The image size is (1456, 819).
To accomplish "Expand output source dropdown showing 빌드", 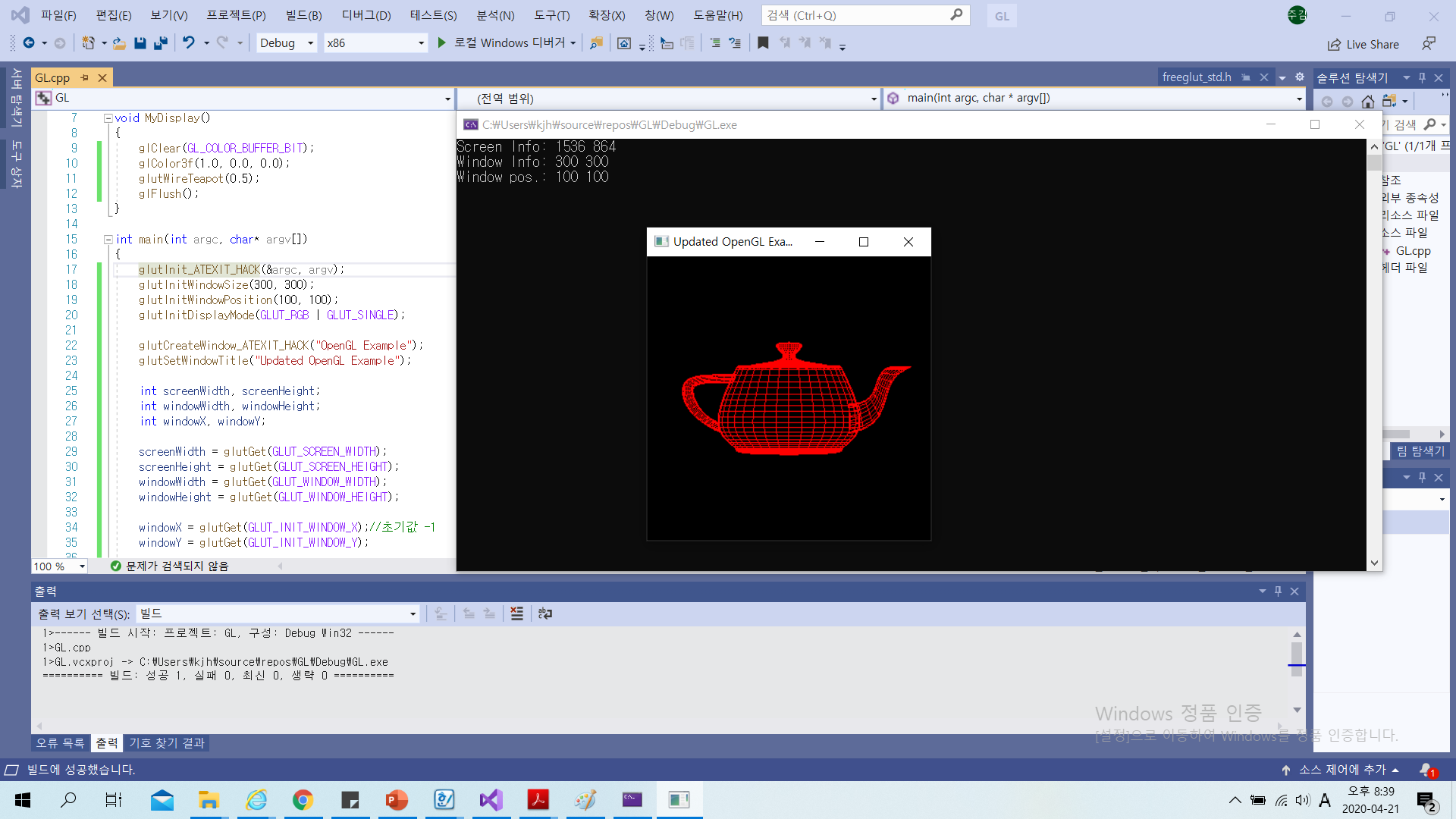I will 413,613.
